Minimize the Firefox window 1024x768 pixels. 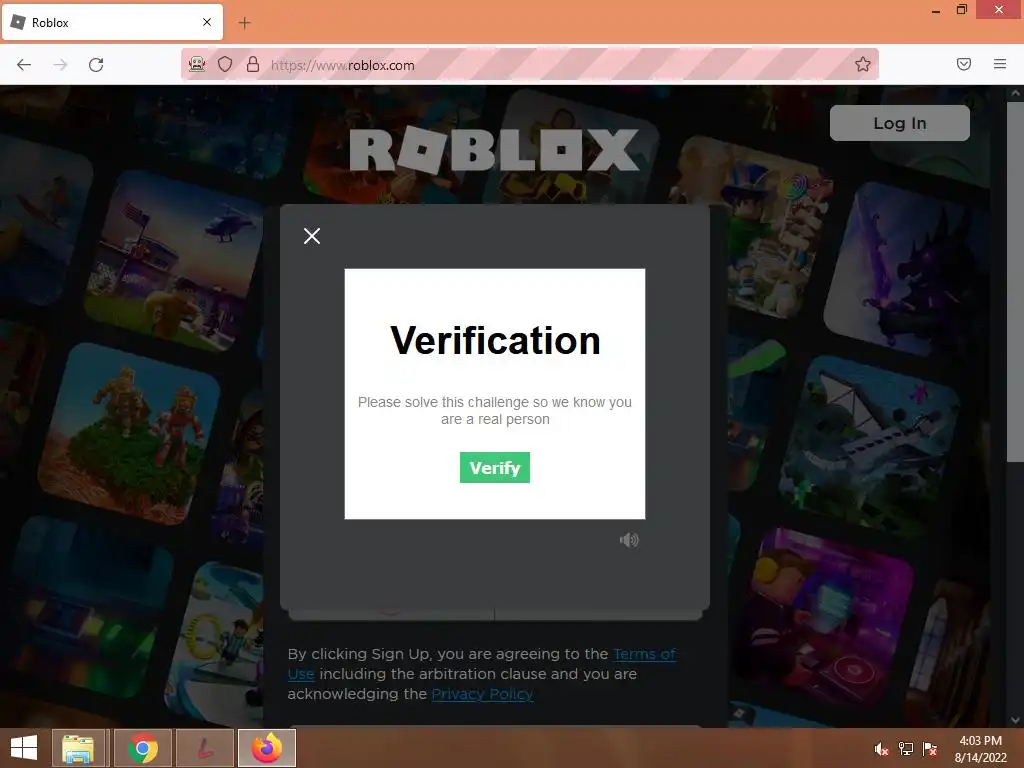click(x=936, y=10)
